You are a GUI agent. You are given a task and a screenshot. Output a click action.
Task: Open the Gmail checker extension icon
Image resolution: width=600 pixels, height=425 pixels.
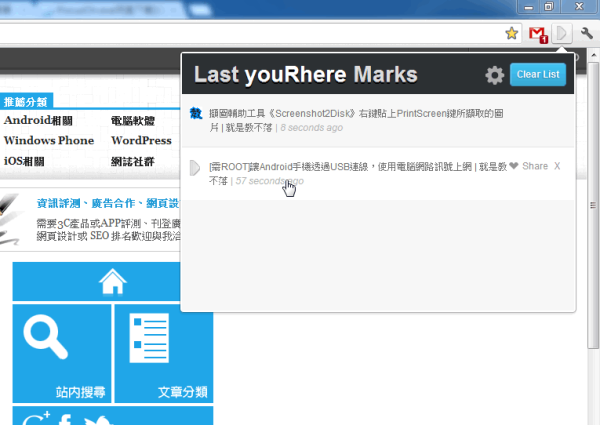pyautogui.click(x=538, y=34)
